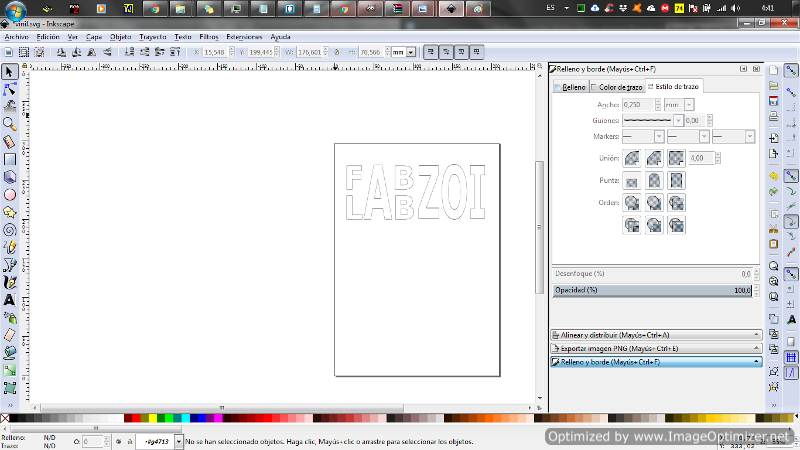Expand Alinear y distribuir panel

coord(656,335)
